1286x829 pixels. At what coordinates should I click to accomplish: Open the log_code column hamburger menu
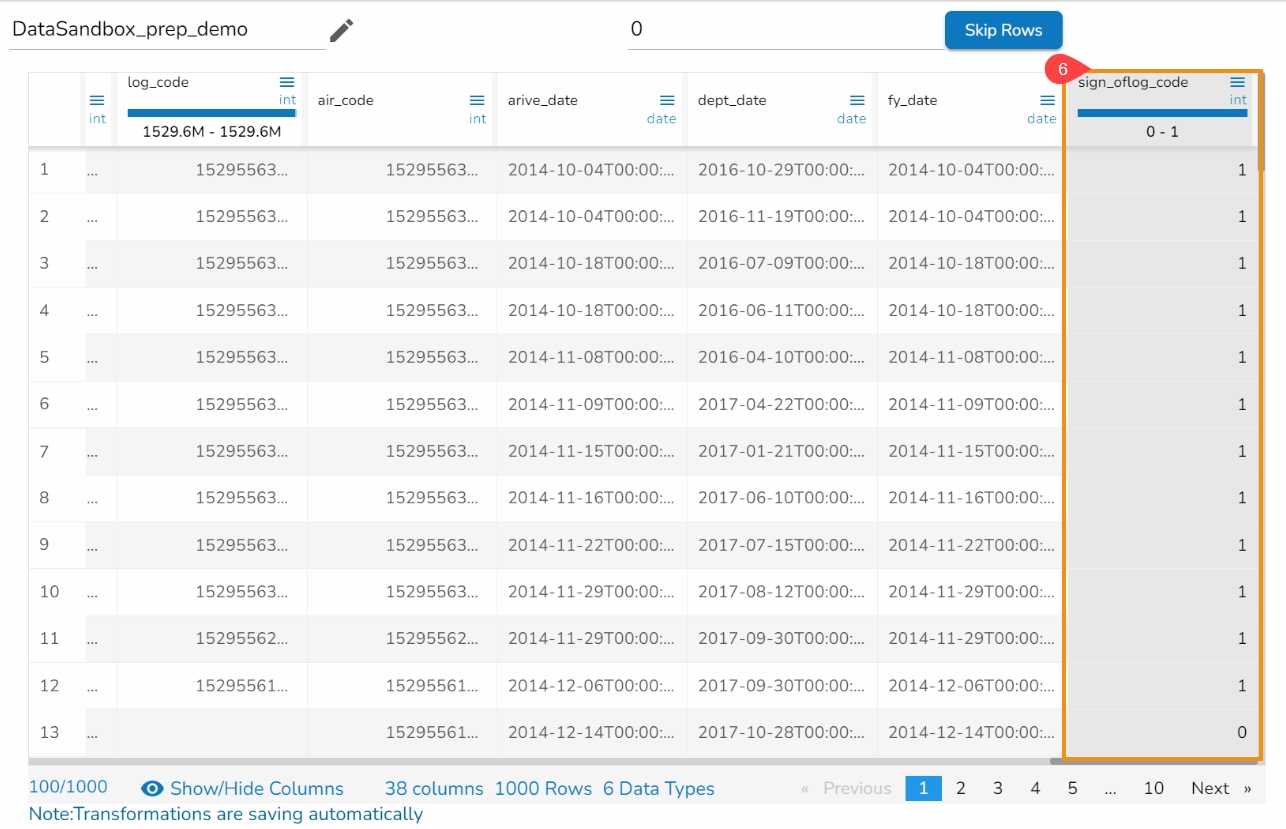coord(287,82)
